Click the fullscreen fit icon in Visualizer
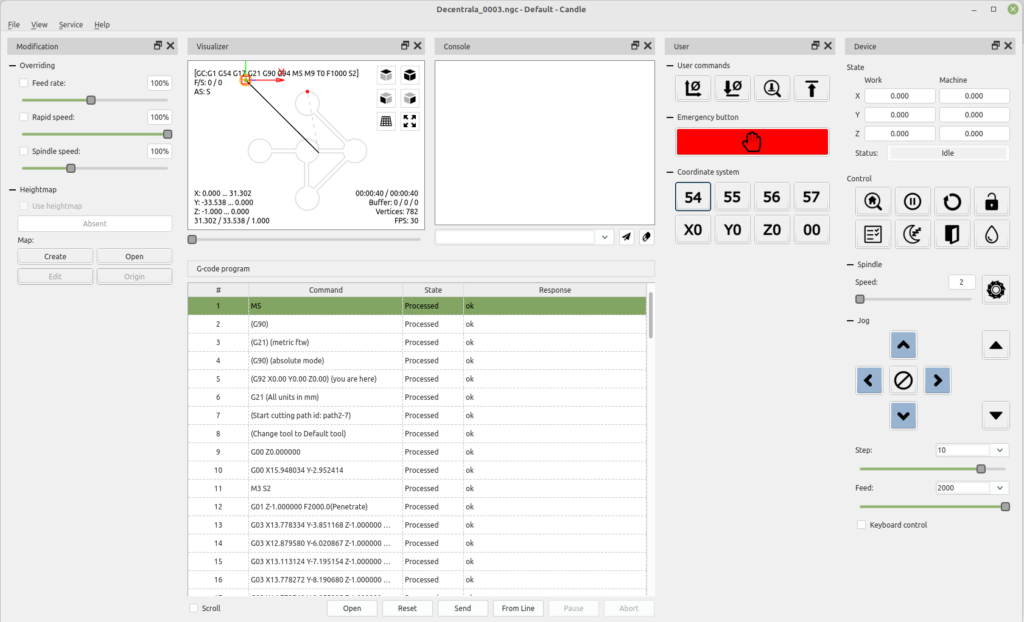This screenshot has height=622, width=1024. tap(409, 121)
